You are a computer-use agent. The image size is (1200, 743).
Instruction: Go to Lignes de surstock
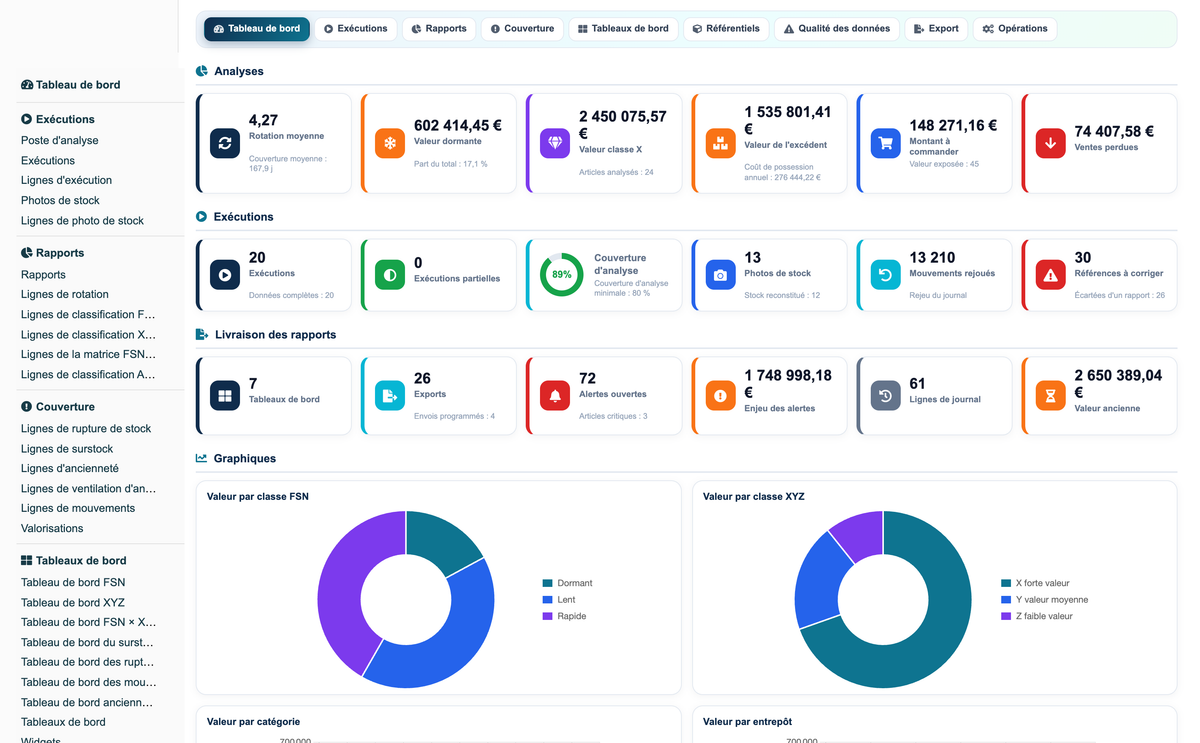coord(67,449)
